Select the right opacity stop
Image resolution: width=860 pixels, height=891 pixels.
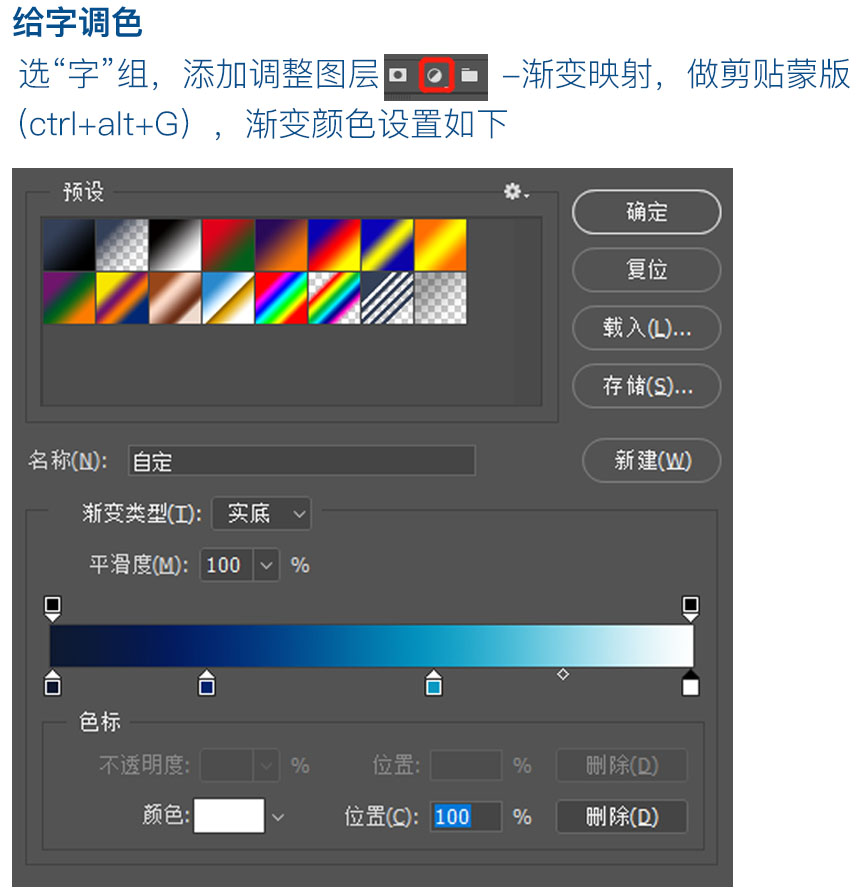[x=690, y=609]
